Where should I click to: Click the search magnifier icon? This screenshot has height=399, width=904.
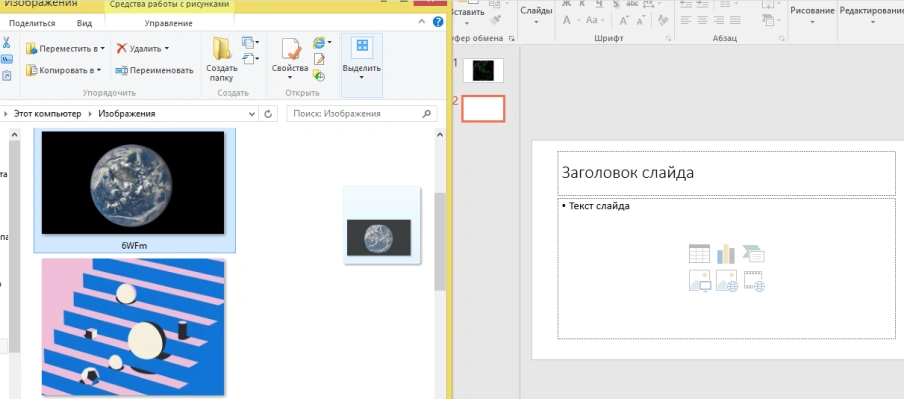[427, 114]
